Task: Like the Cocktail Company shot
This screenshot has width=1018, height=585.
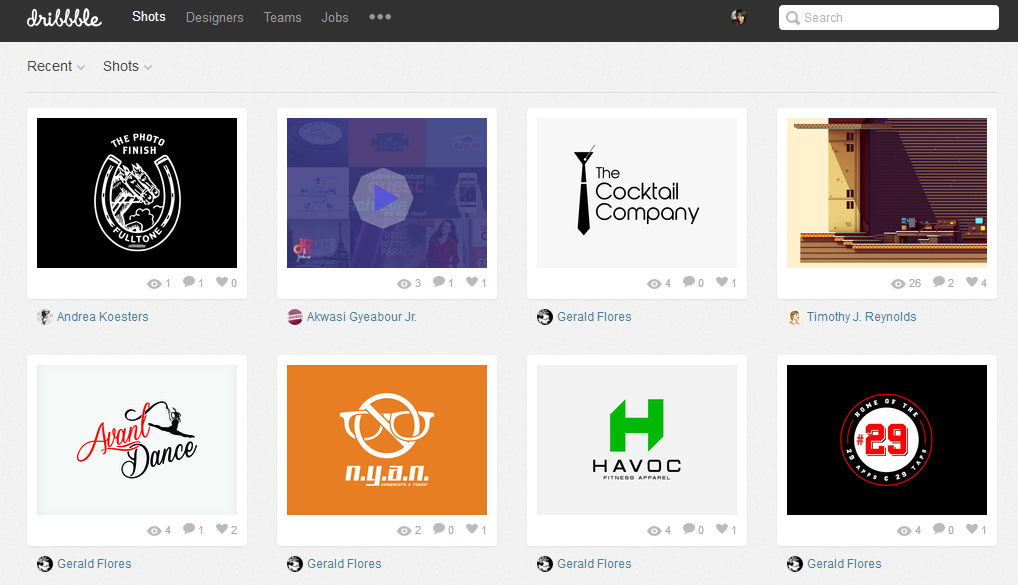Action: click(x=722, y=282)
